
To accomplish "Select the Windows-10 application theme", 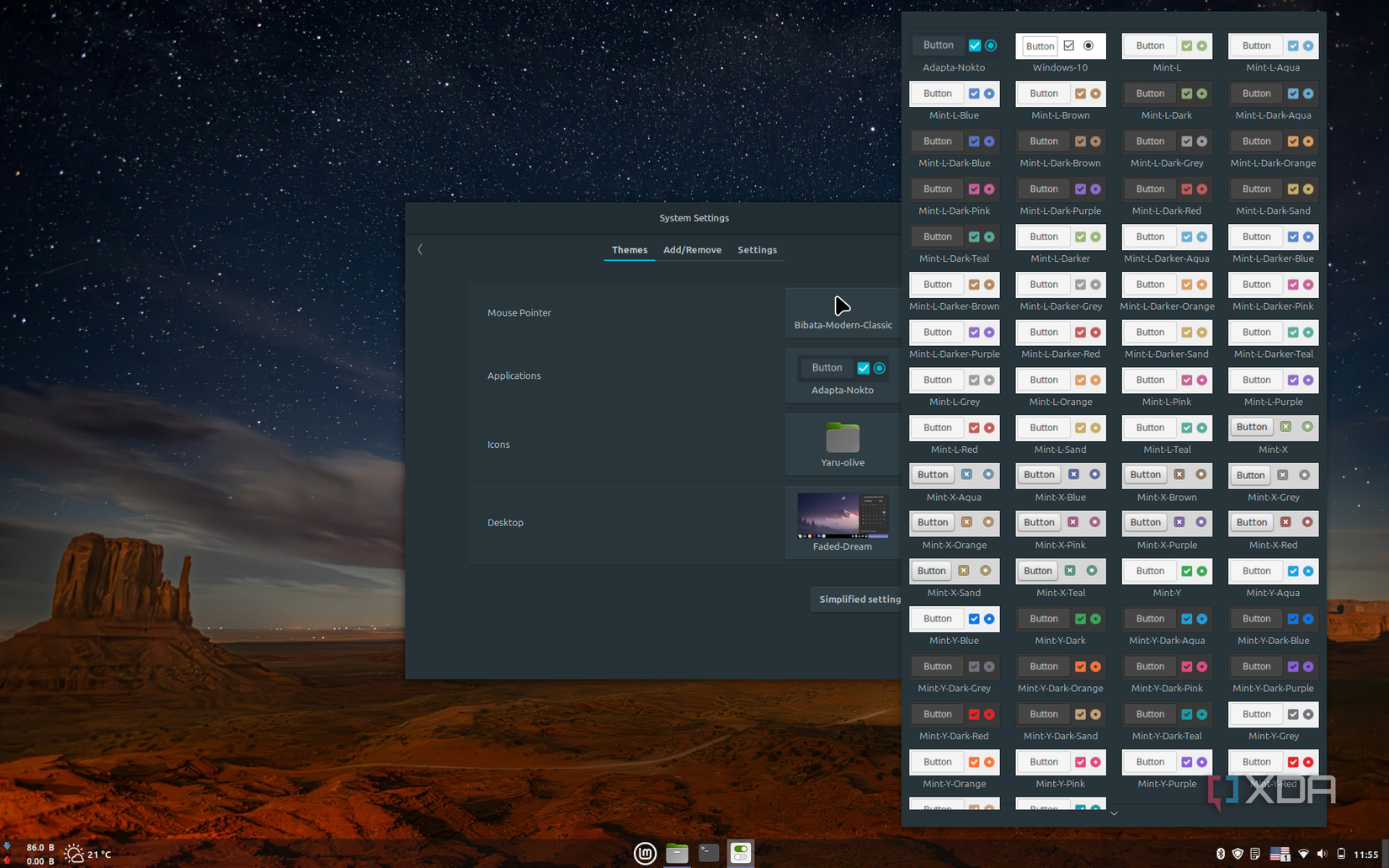I will pos(1061,46).
